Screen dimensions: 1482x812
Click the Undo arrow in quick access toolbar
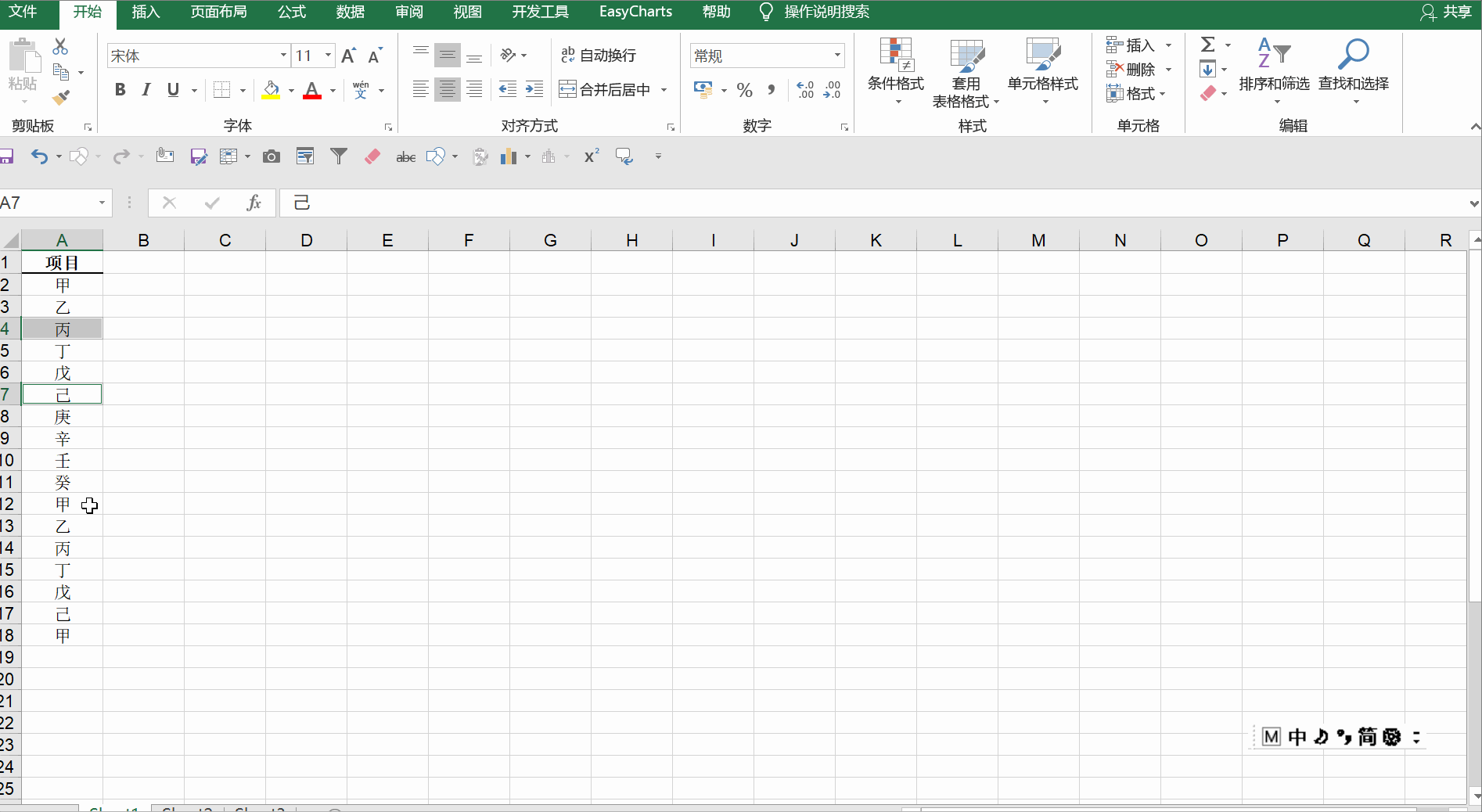coord(39,156)
